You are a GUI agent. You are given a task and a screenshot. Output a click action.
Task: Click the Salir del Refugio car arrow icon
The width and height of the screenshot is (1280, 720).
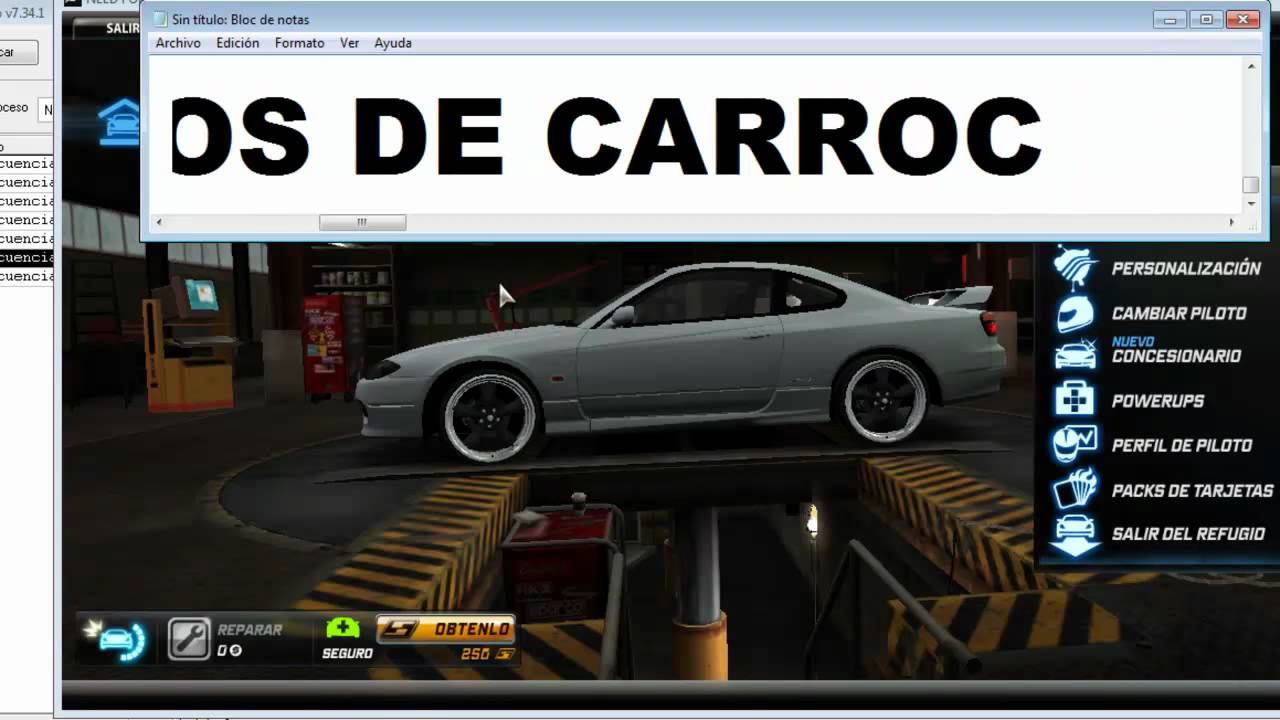point(1076,534)
